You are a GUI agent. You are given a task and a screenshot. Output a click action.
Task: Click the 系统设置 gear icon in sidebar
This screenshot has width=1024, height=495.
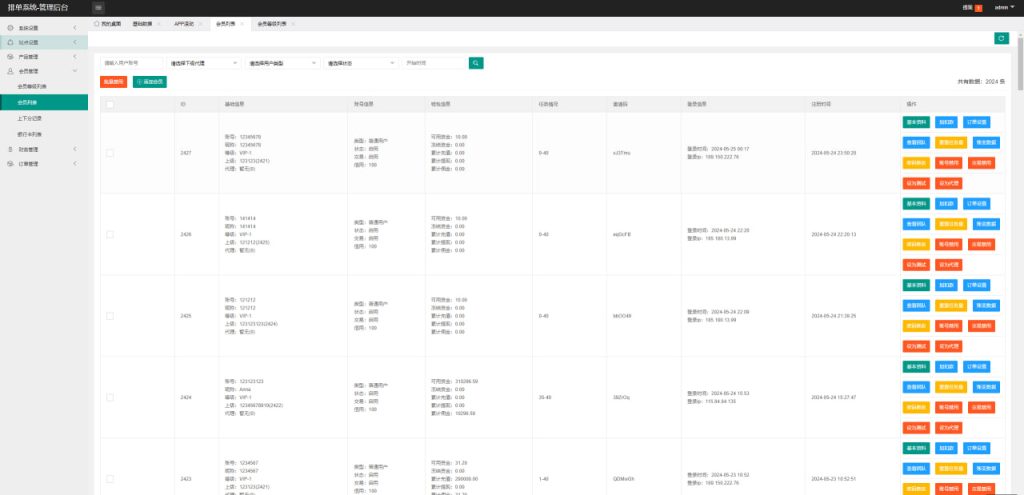[10, 28]
